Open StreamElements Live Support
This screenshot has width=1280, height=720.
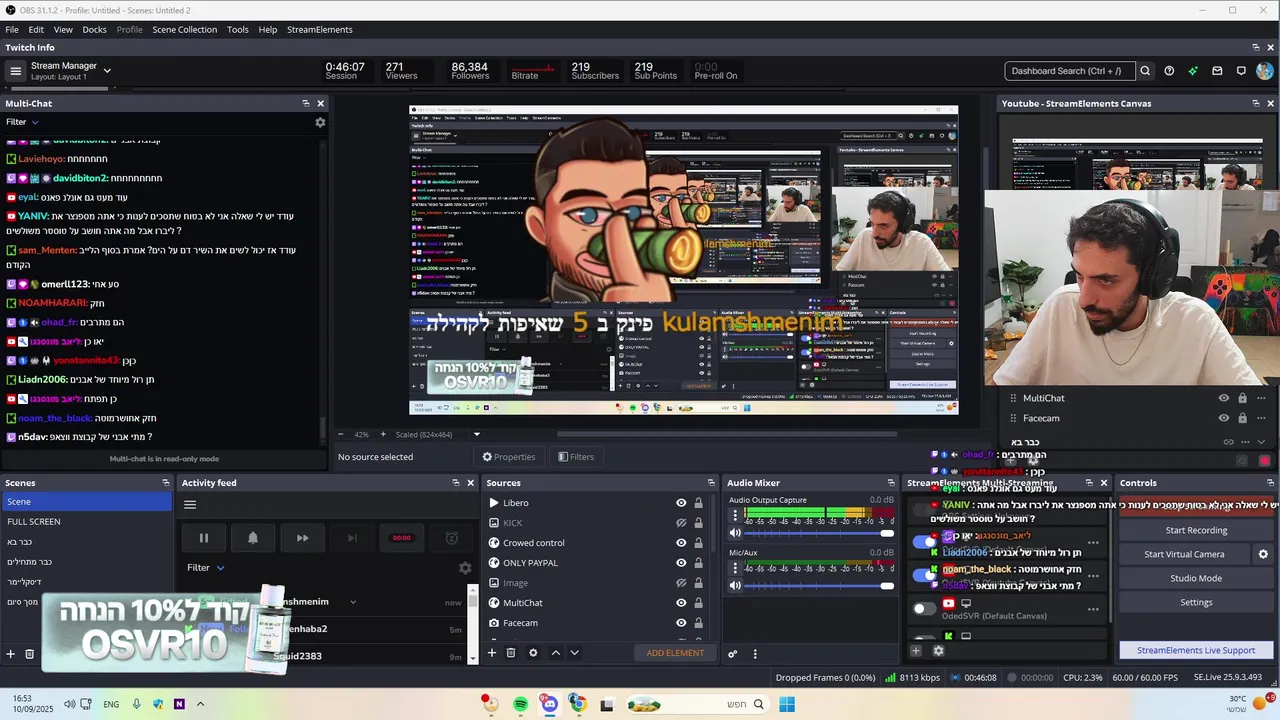coord(1196,650)
